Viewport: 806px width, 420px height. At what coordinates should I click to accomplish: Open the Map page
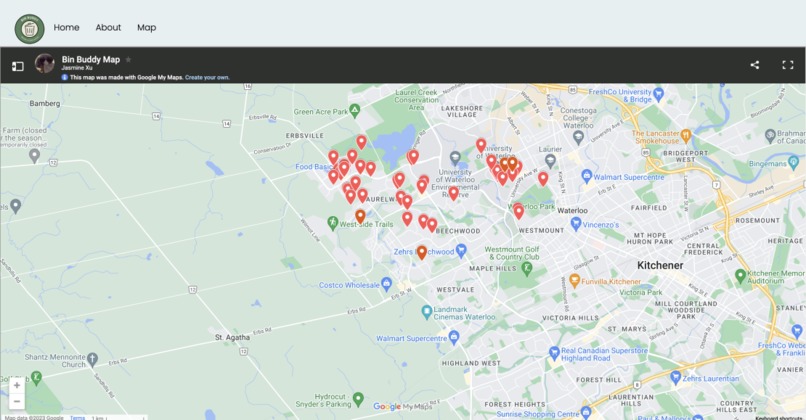pos(146,28)
